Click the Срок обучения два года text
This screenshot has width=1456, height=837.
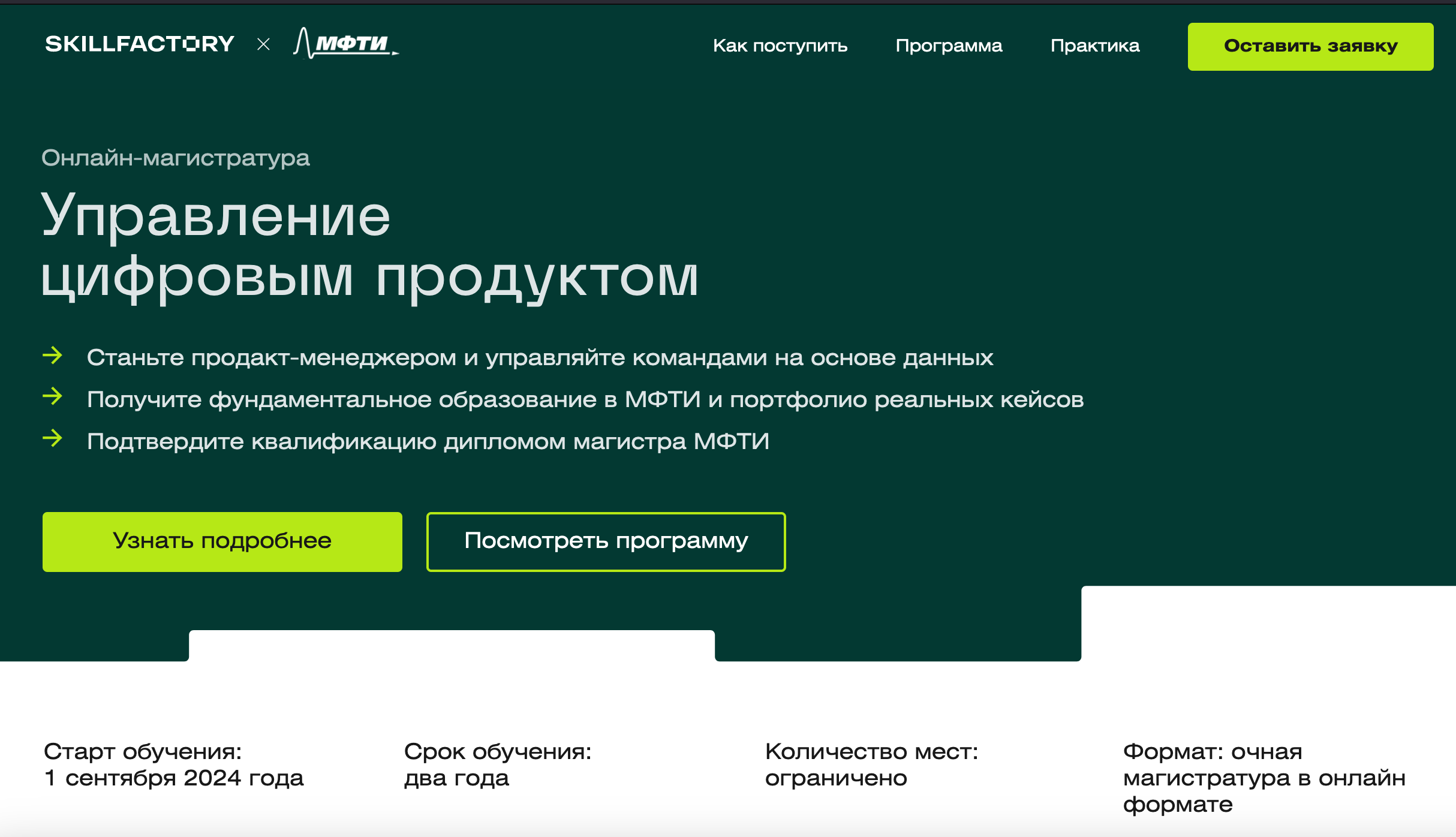coord(498,764)
